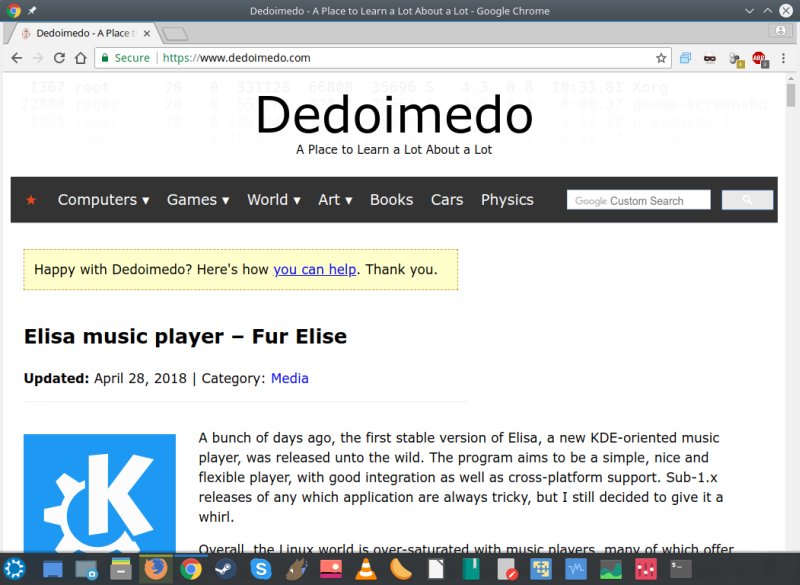The height and width of the screenshot is (585, 800).
Task: Expand the Art menu
Action: coord(335,200)
